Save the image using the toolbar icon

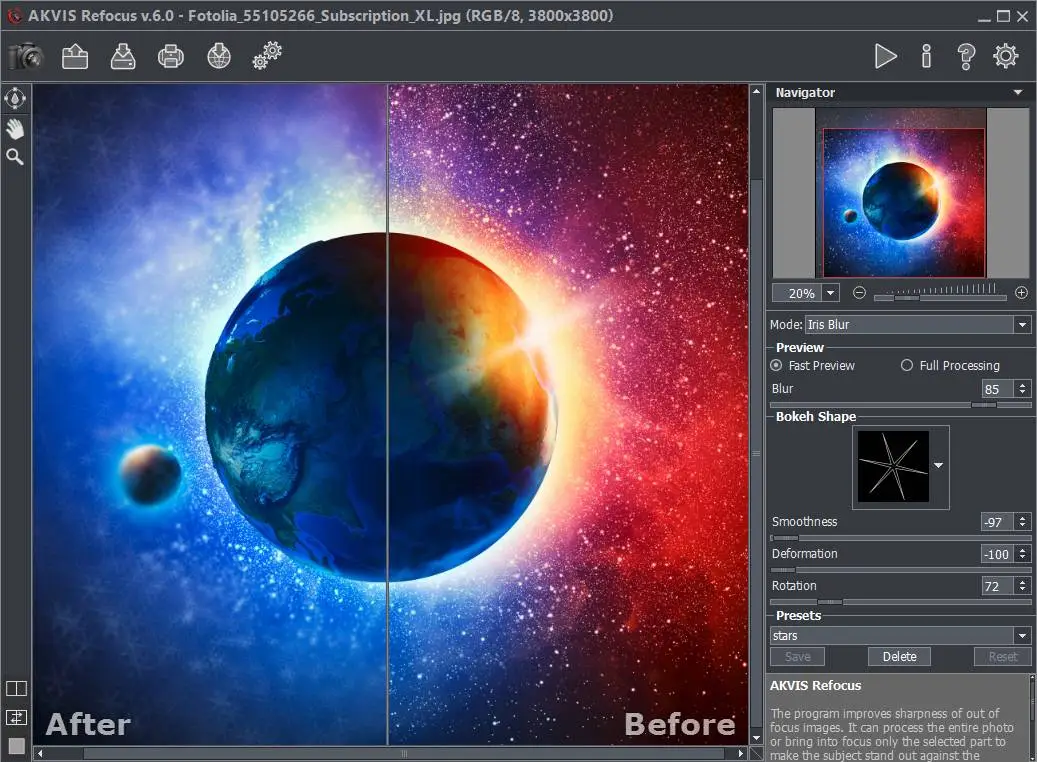pos(123,56)
